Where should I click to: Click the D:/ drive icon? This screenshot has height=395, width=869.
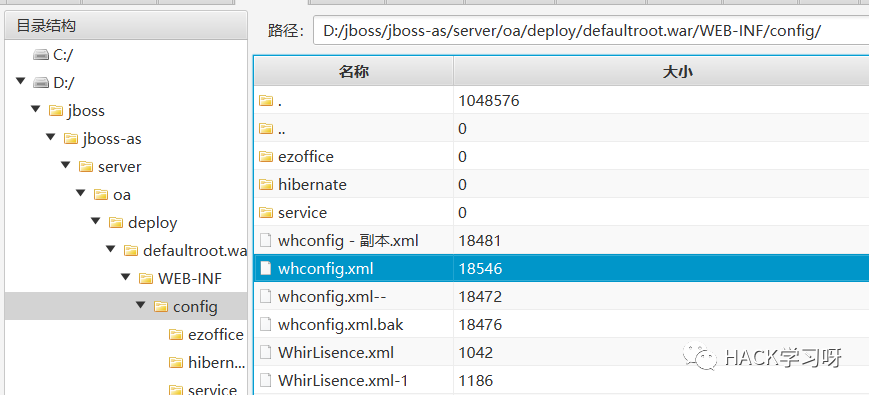point(41,83)
